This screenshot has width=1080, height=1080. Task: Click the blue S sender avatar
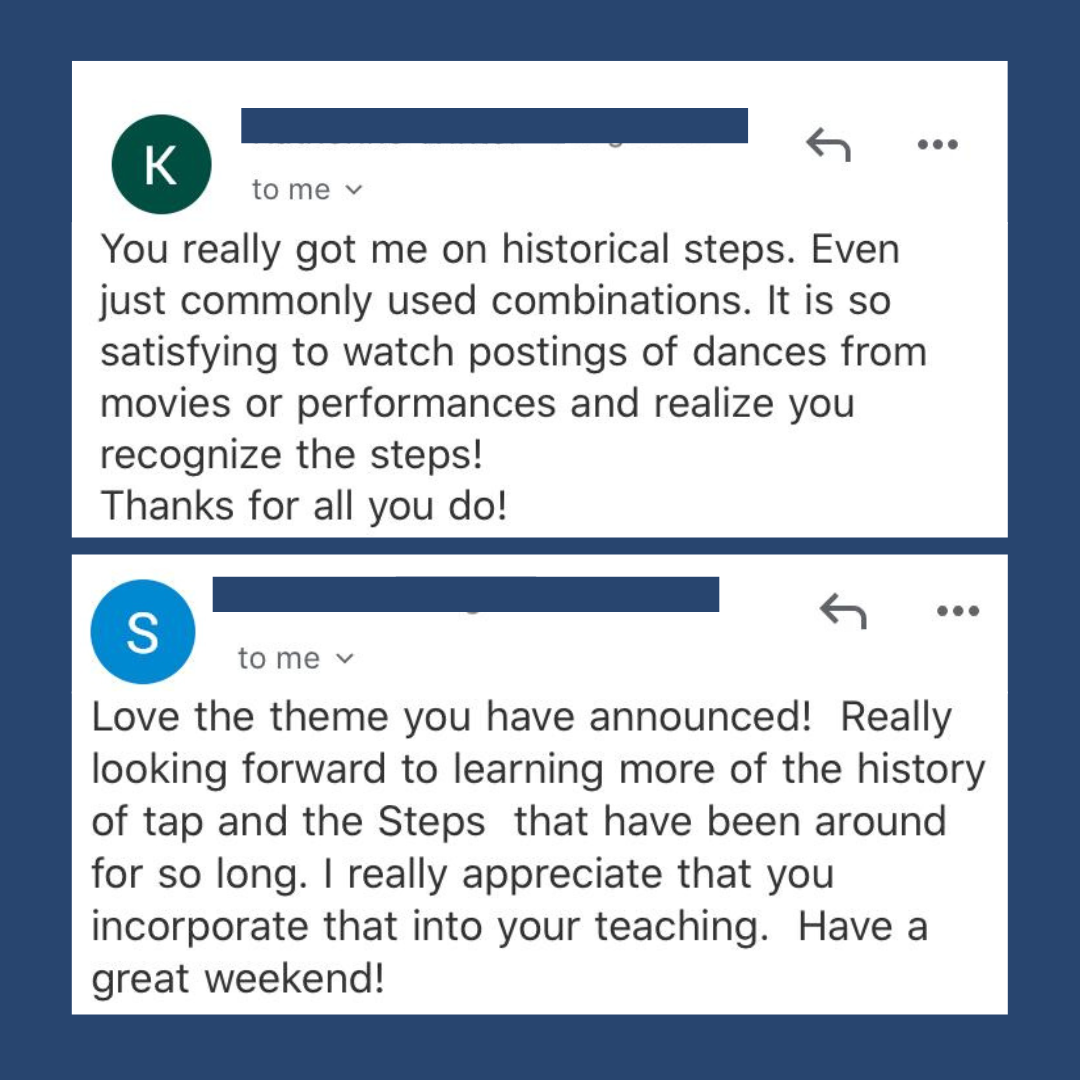pyautogui.click(x=143, y=632)
